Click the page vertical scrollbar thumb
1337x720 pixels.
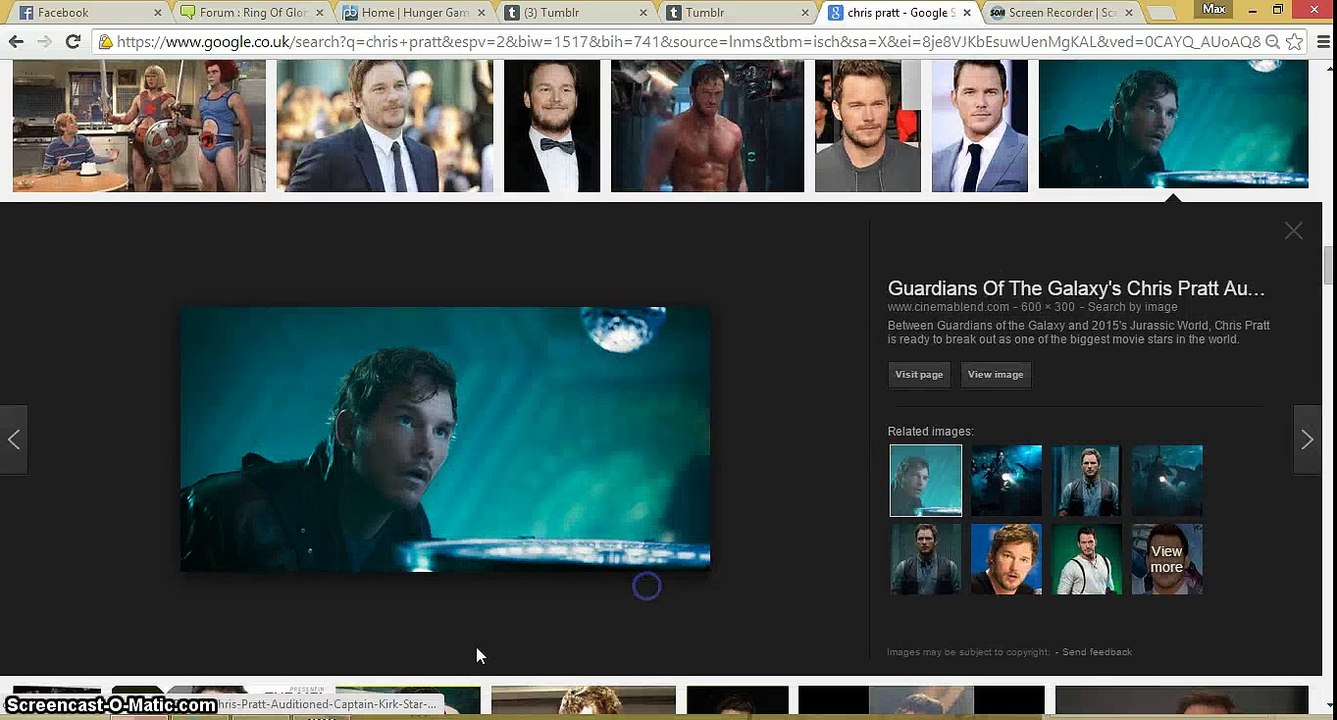(x=1329, y=267)
